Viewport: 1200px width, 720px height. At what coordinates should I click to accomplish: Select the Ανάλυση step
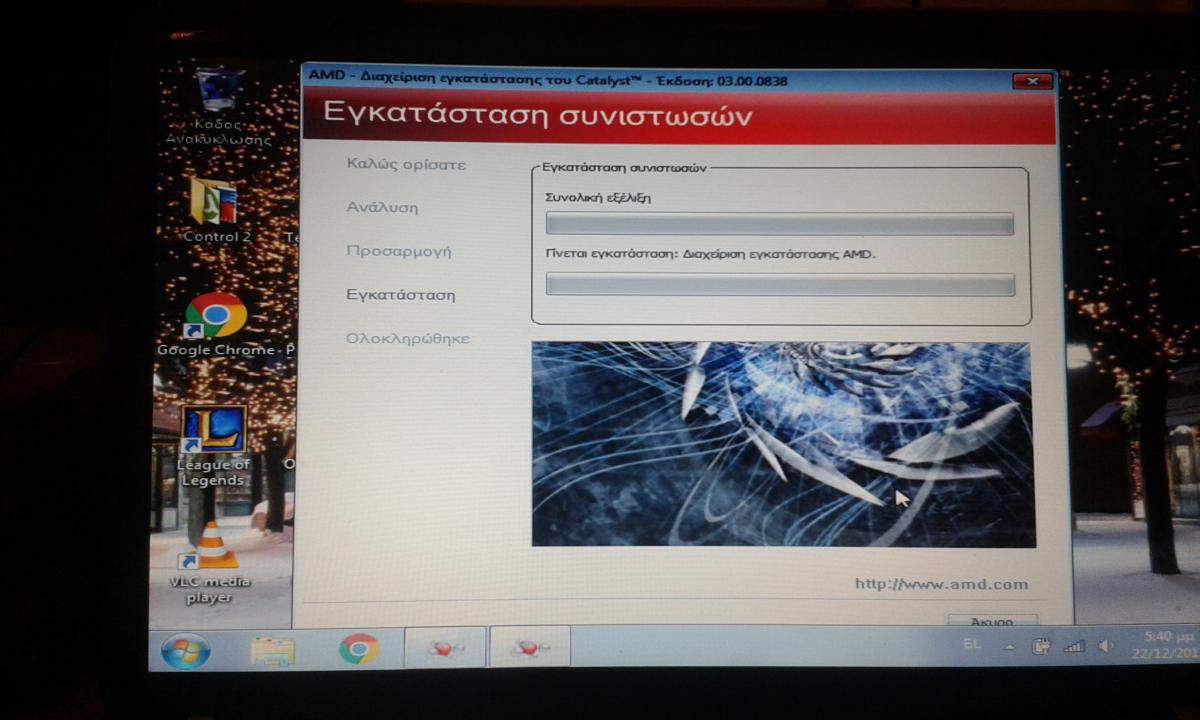pyautogui.click(x=382, y=208)
